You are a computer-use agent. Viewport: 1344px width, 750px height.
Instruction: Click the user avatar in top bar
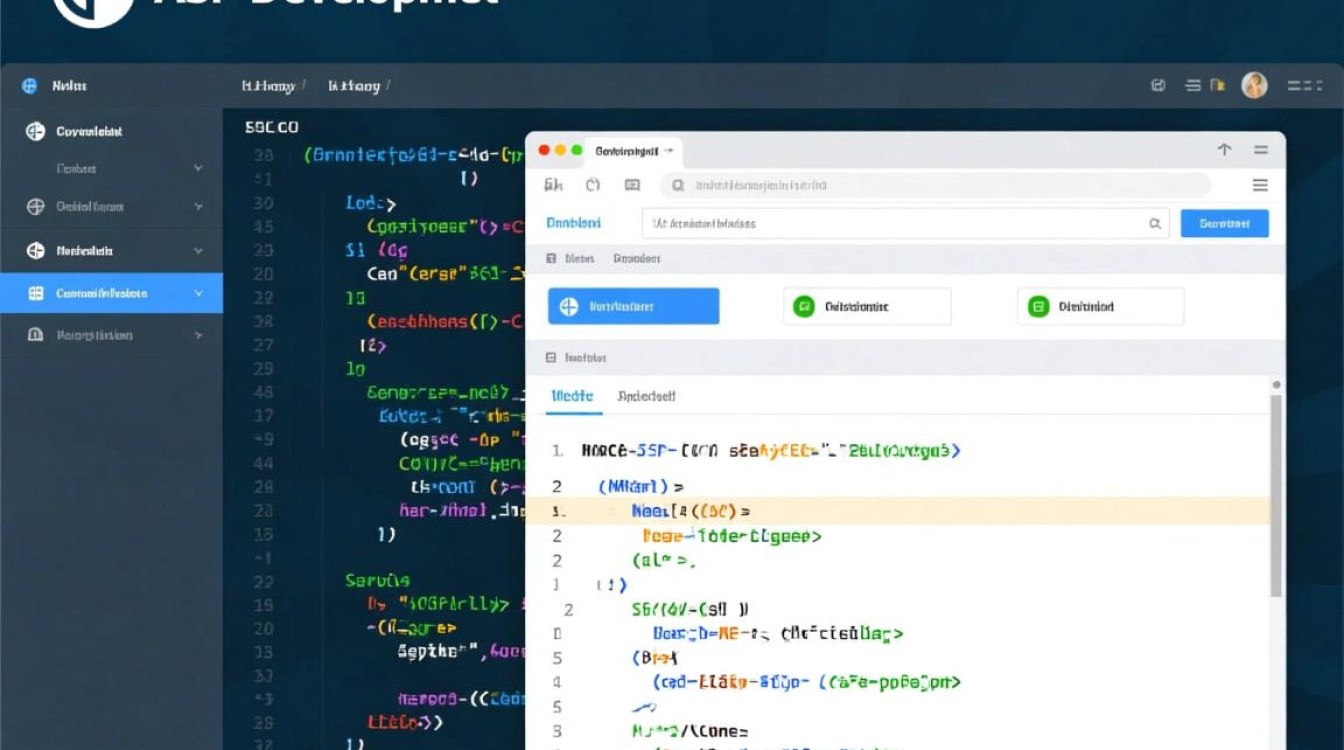[x=1254, y=86]
